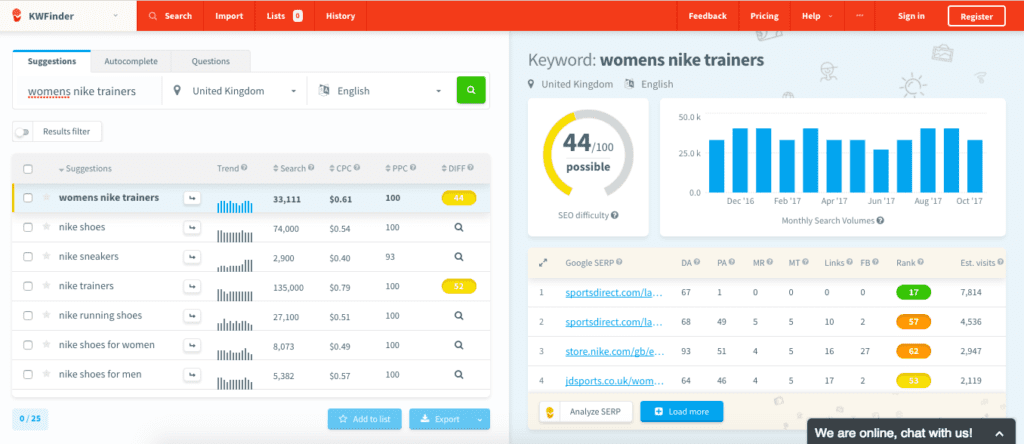Image resolution: width=1024 pixels, height=444 pixels.
Task: Open the Export options dropdown arrow
Action: coord(481,419)
